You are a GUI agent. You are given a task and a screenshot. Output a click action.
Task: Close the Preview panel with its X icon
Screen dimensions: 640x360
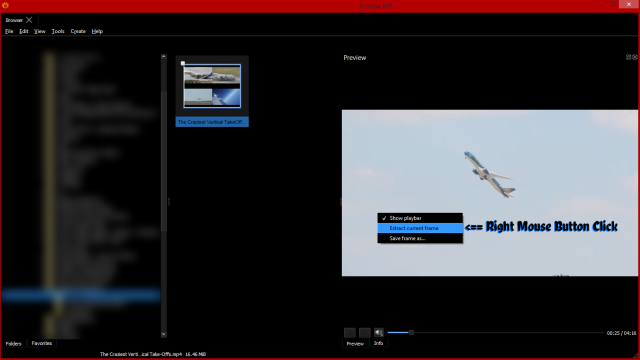coord(635,57)
